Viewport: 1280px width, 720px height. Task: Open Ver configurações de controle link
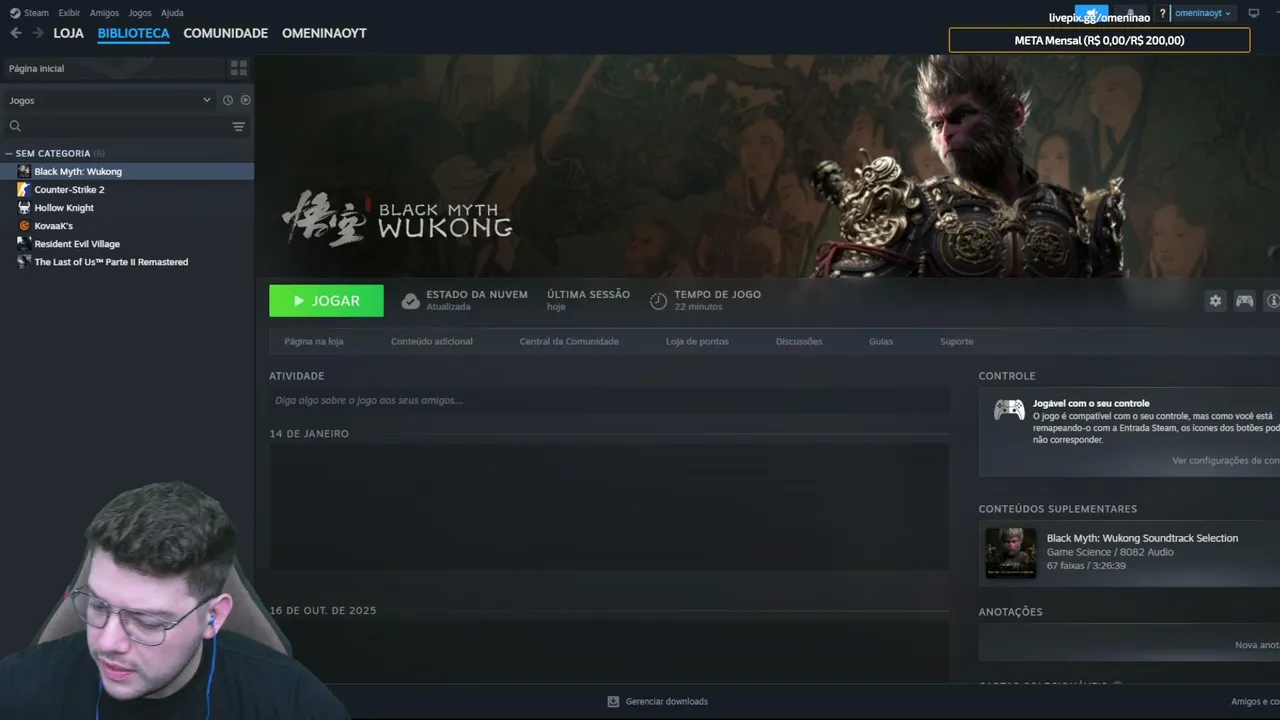[1226, 461]
